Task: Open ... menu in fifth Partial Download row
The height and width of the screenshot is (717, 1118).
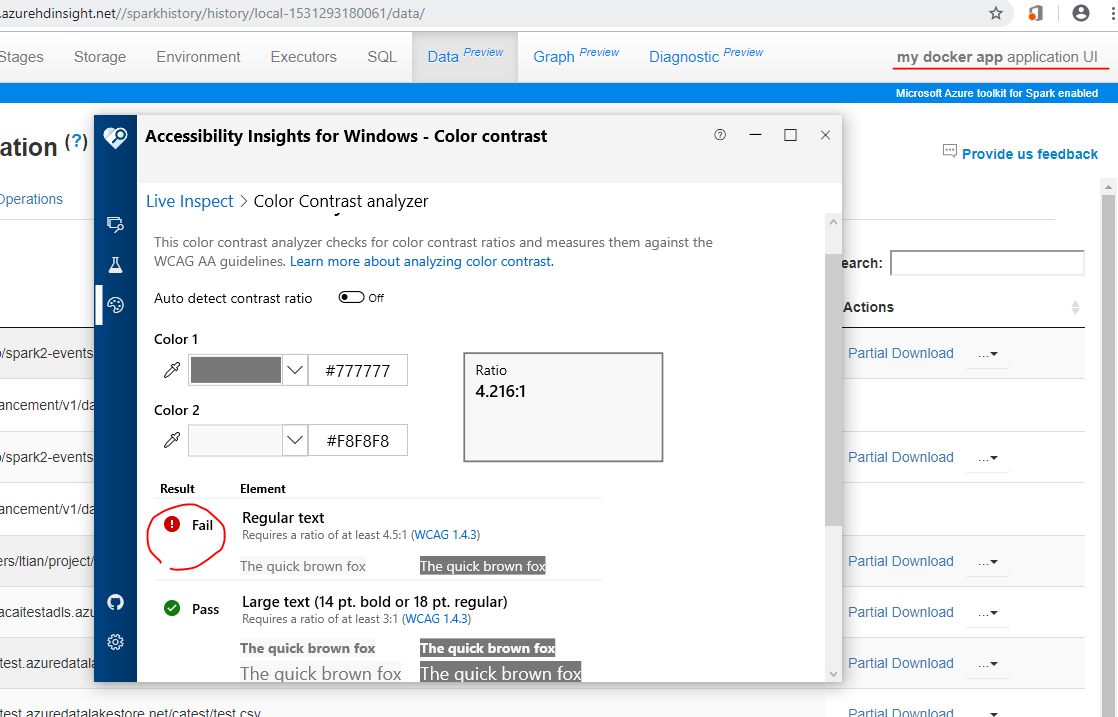Action: pyautogui.click(x=988, y=664)
